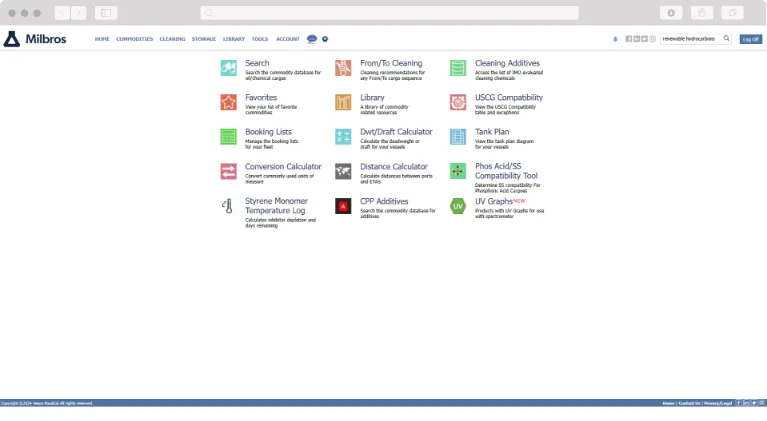Image resolution: width=767 pixels, height=421 pixels.
Task: Click the browser tabs overview button
Action: 732,13
